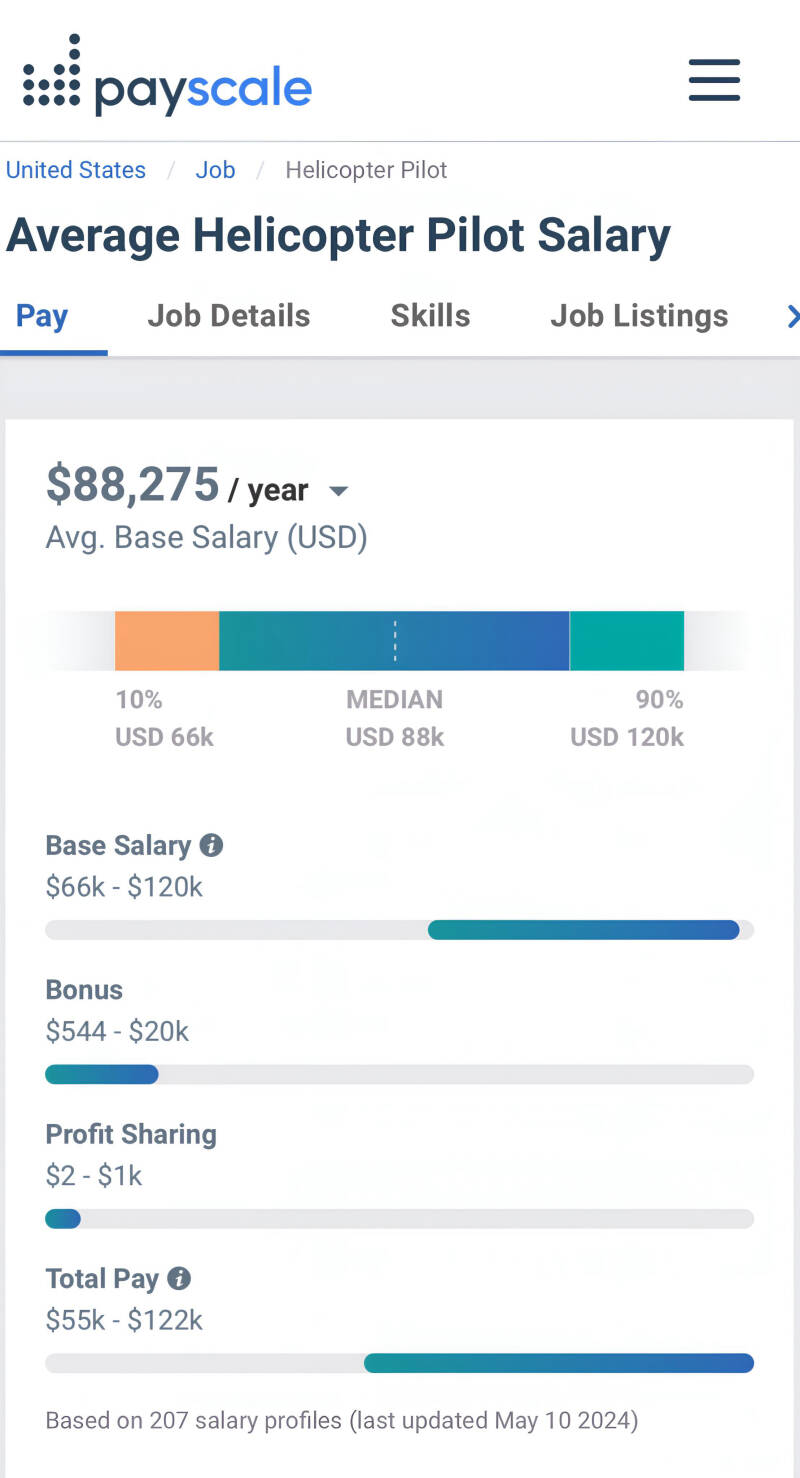Screen dimensions: 800x1478
Task: Select the Pay tab
Action: (42, 316)
